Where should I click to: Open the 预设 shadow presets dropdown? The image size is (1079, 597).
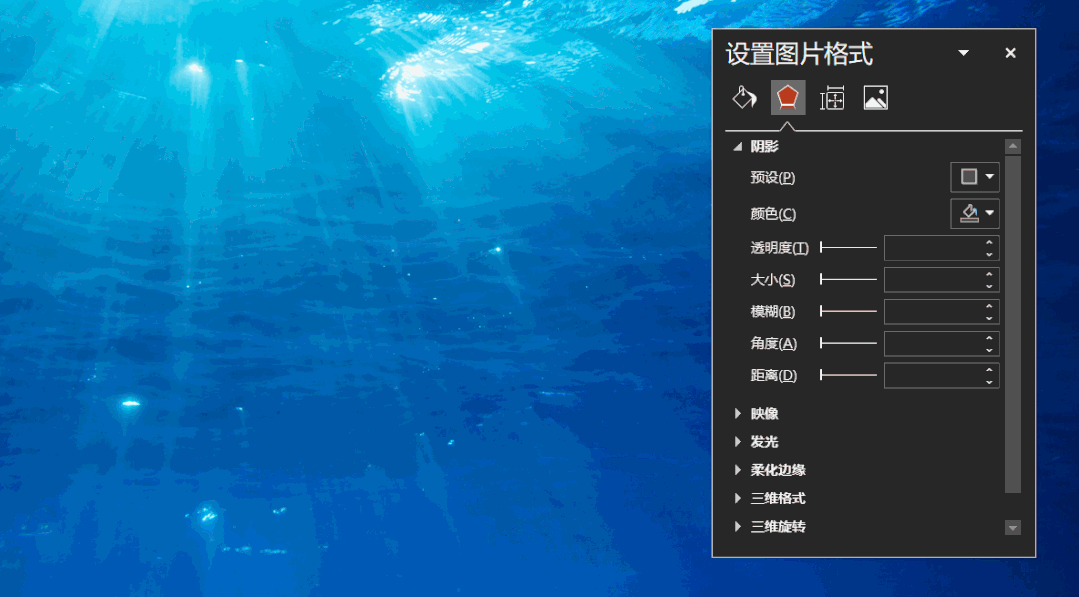point(974,177)
